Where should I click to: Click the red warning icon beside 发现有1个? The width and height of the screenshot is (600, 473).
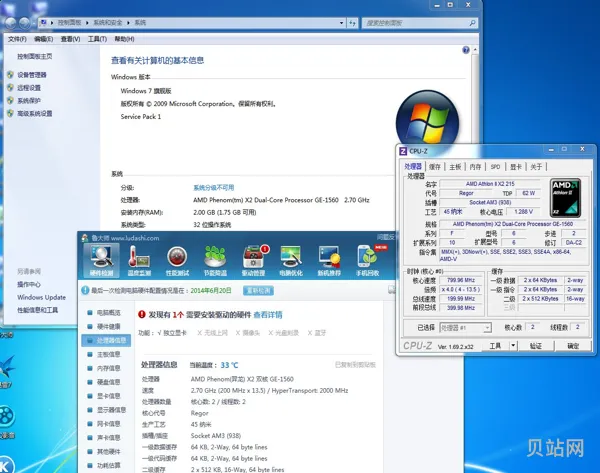142,314
